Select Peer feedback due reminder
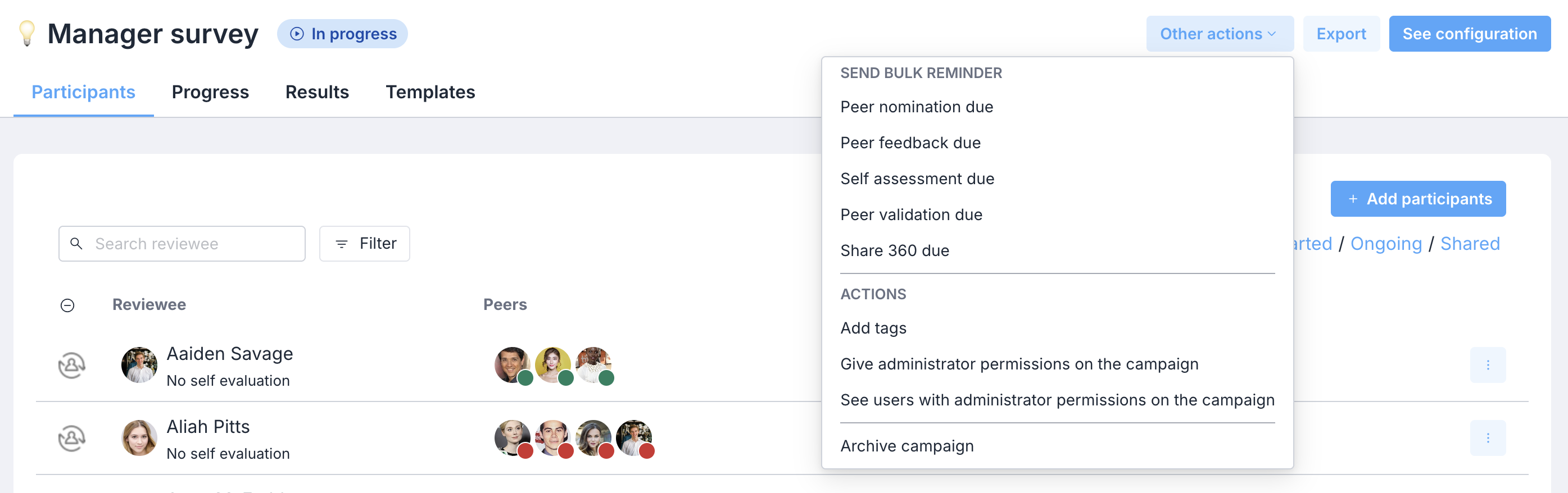 pos(910,143)
